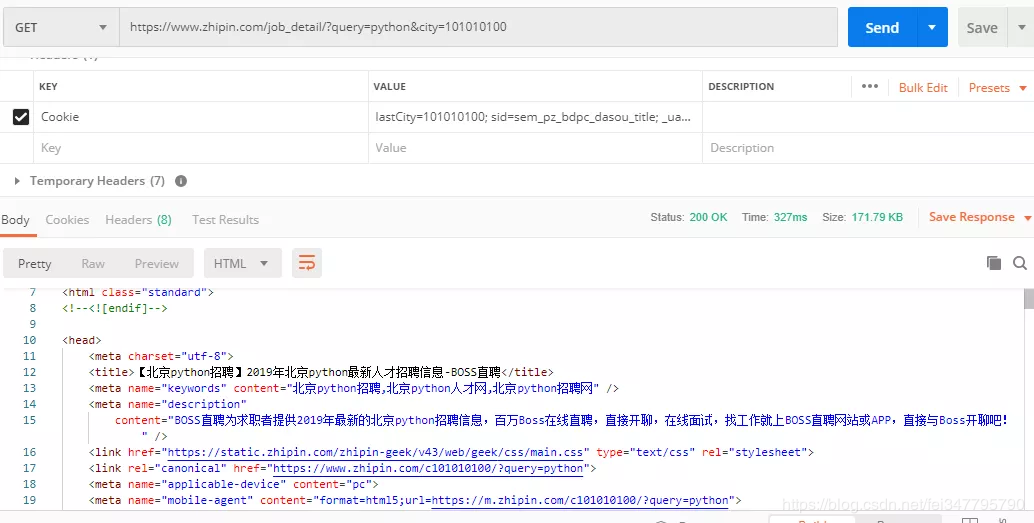The height and width of the screenshot is (523, 1034).
Task: Select the Cookie value starting with lastCity
Action: click(533, 117)
